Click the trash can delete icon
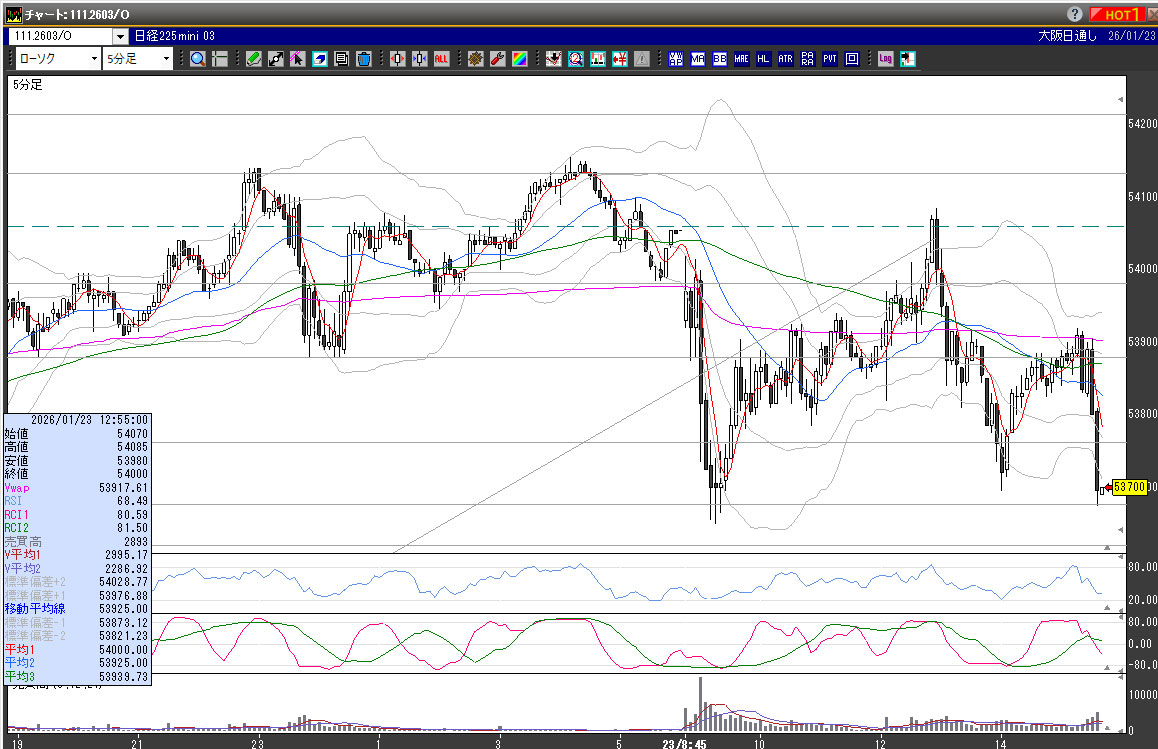Image resolution: width=1158 pixels, height=749 pixels. [x=363, y=59]
